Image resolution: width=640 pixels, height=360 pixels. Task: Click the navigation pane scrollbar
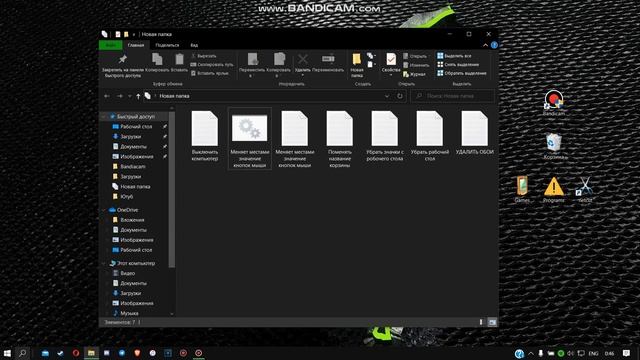pyautogui.click(x=172, y=190)
